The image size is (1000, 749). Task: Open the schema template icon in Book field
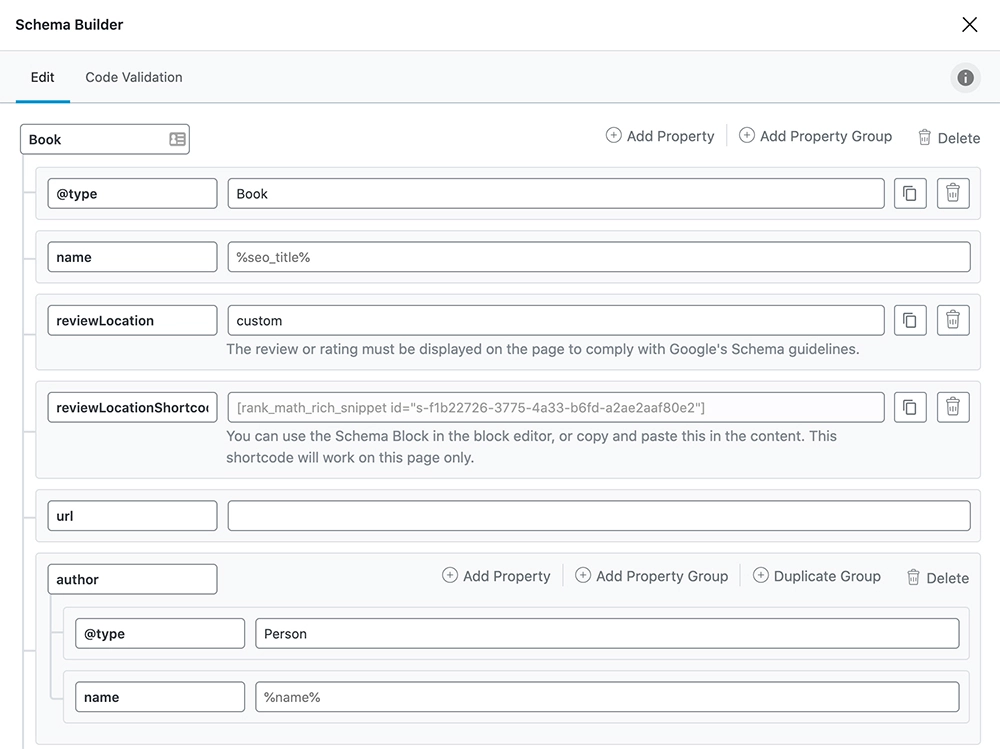click(177, 139)
